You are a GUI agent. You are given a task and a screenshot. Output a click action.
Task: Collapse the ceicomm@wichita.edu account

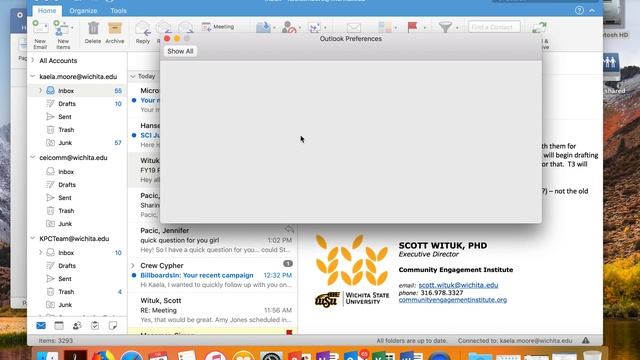(x=33, y=157)
